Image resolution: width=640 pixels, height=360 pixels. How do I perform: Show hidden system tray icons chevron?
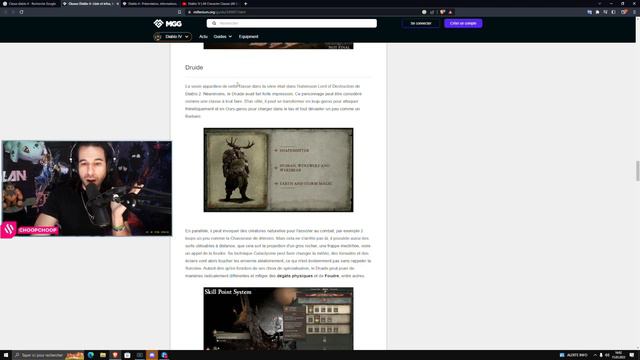(595, 355)
